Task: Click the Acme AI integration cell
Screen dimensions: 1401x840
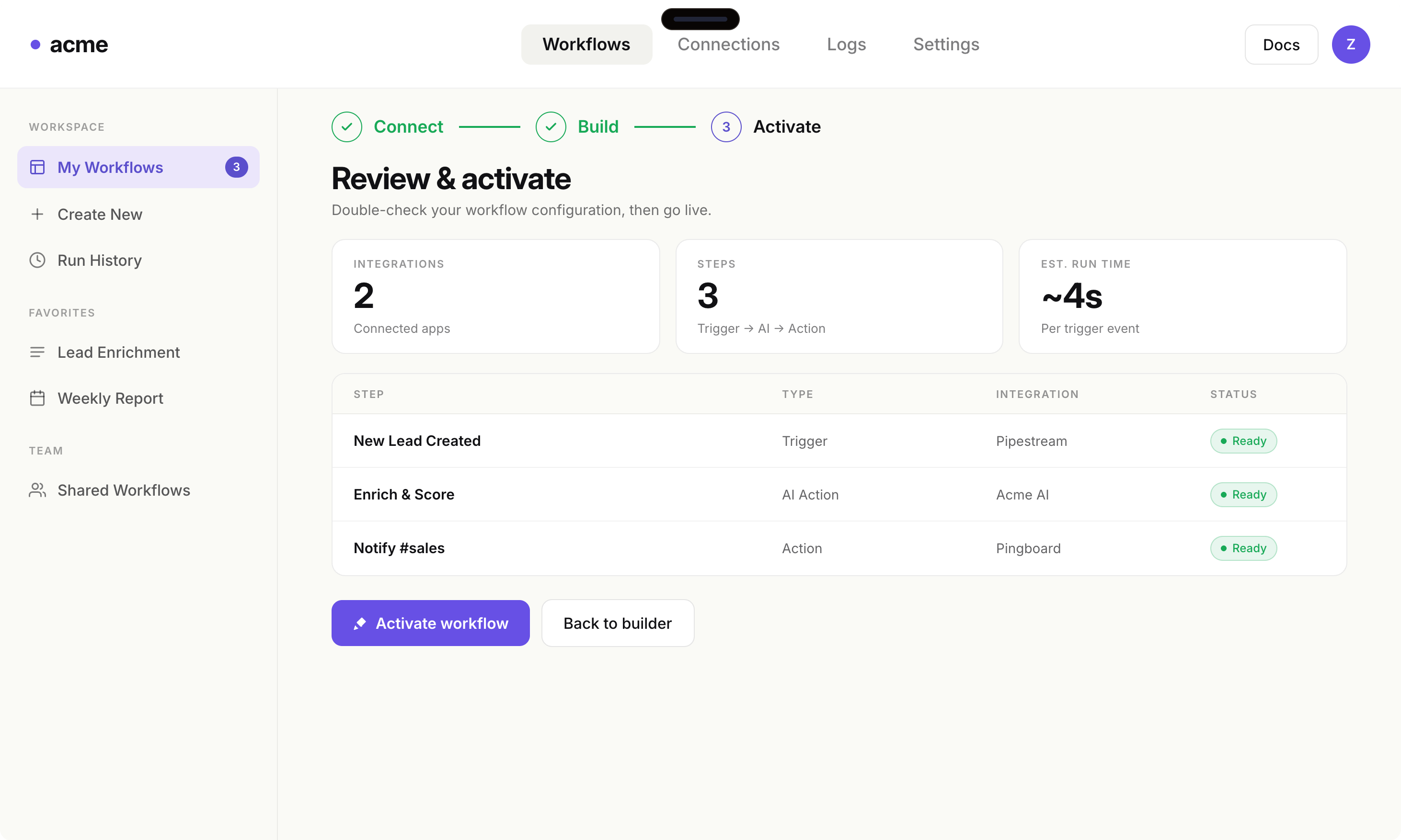Action: pyautogui.click(x=1022, y=495)
